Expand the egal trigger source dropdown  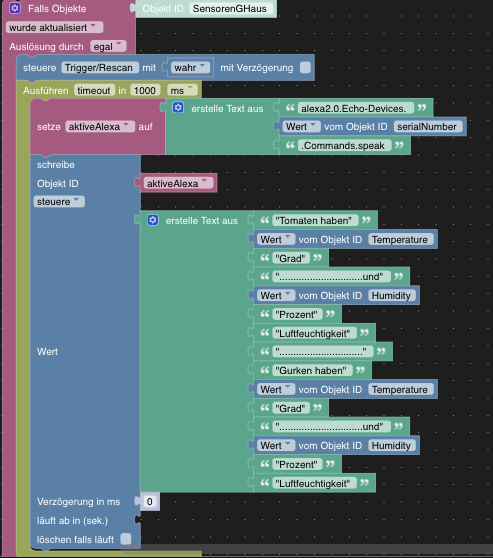click(108, 47)
